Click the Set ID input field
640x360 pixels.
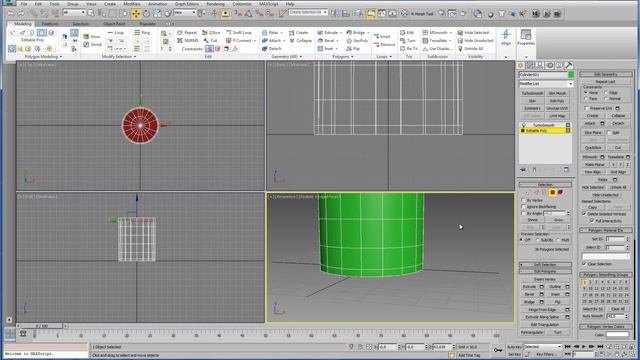click(615, 239)
